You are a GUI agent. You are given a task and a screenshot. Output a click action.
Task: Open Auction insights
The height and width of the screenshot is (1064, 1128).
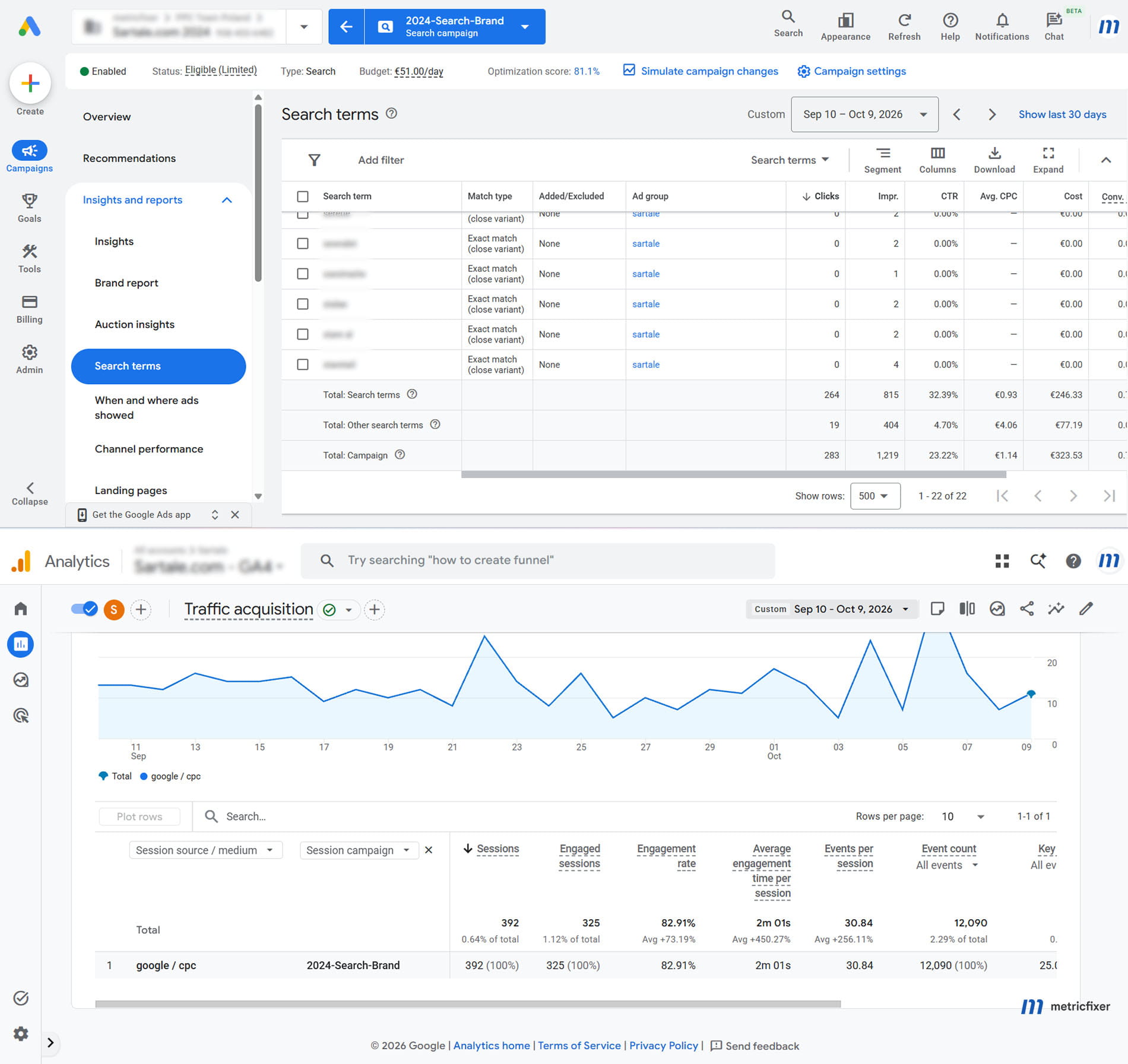135,325
